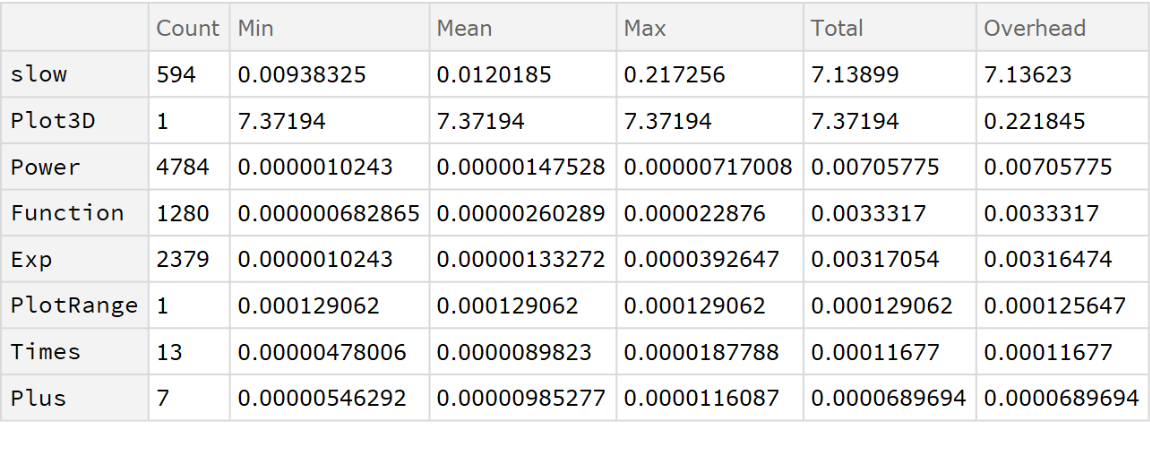This screenshot has width=1150, height=450.
Task: Click the Overhead column header
Action: pyautogui.click(x=1034, y=29)
